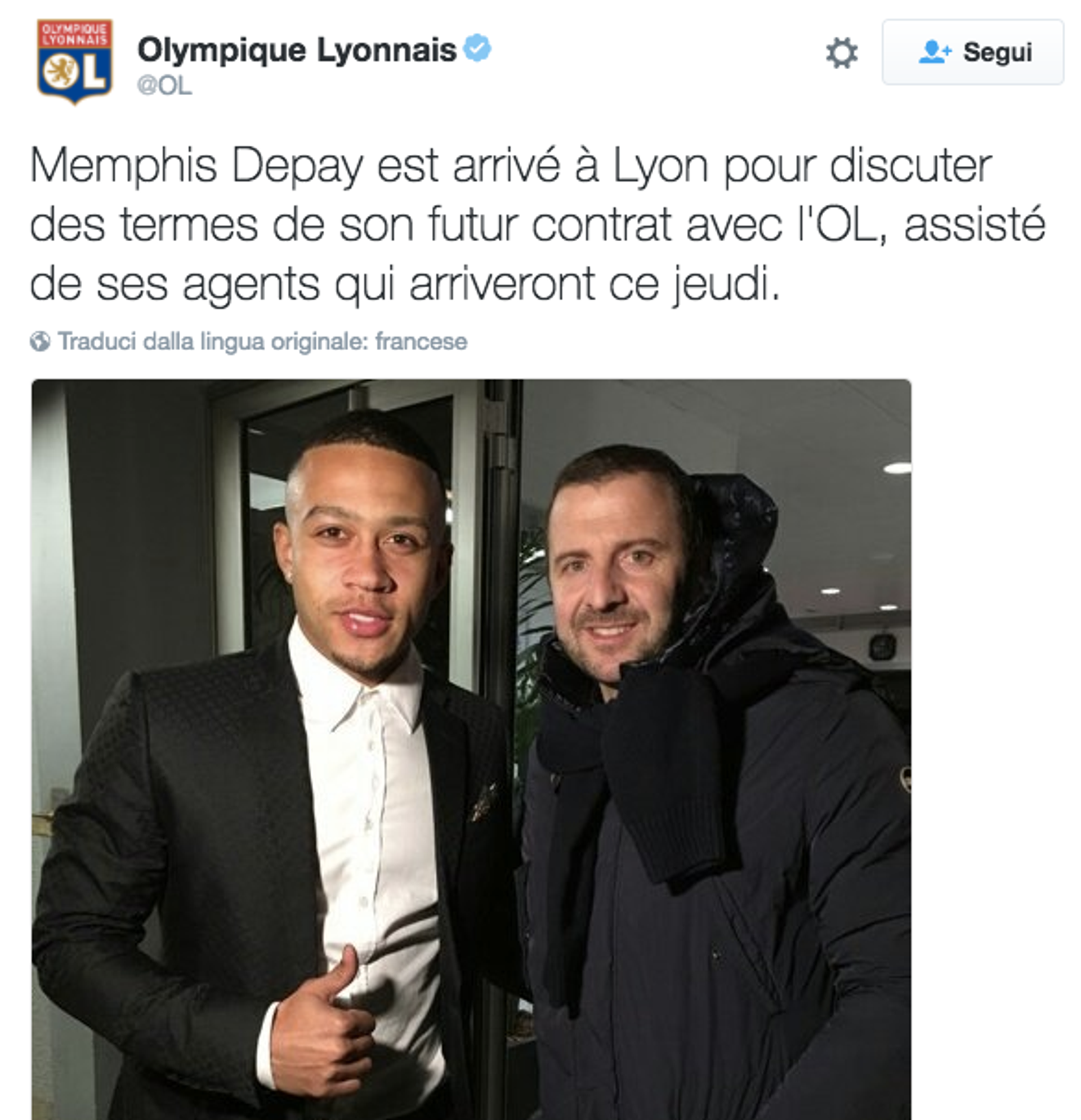Translate tweet via Traduci dalla lingua originale
Viewport: 1081px width, 1120px height.
coord(262,342)
